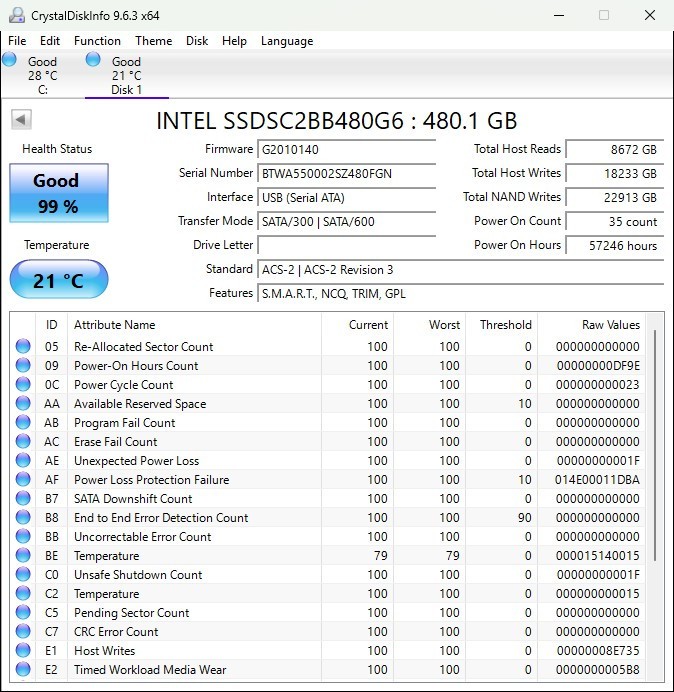
Task: Click the 21 °C temperature button
Action: tap(59, 279)
